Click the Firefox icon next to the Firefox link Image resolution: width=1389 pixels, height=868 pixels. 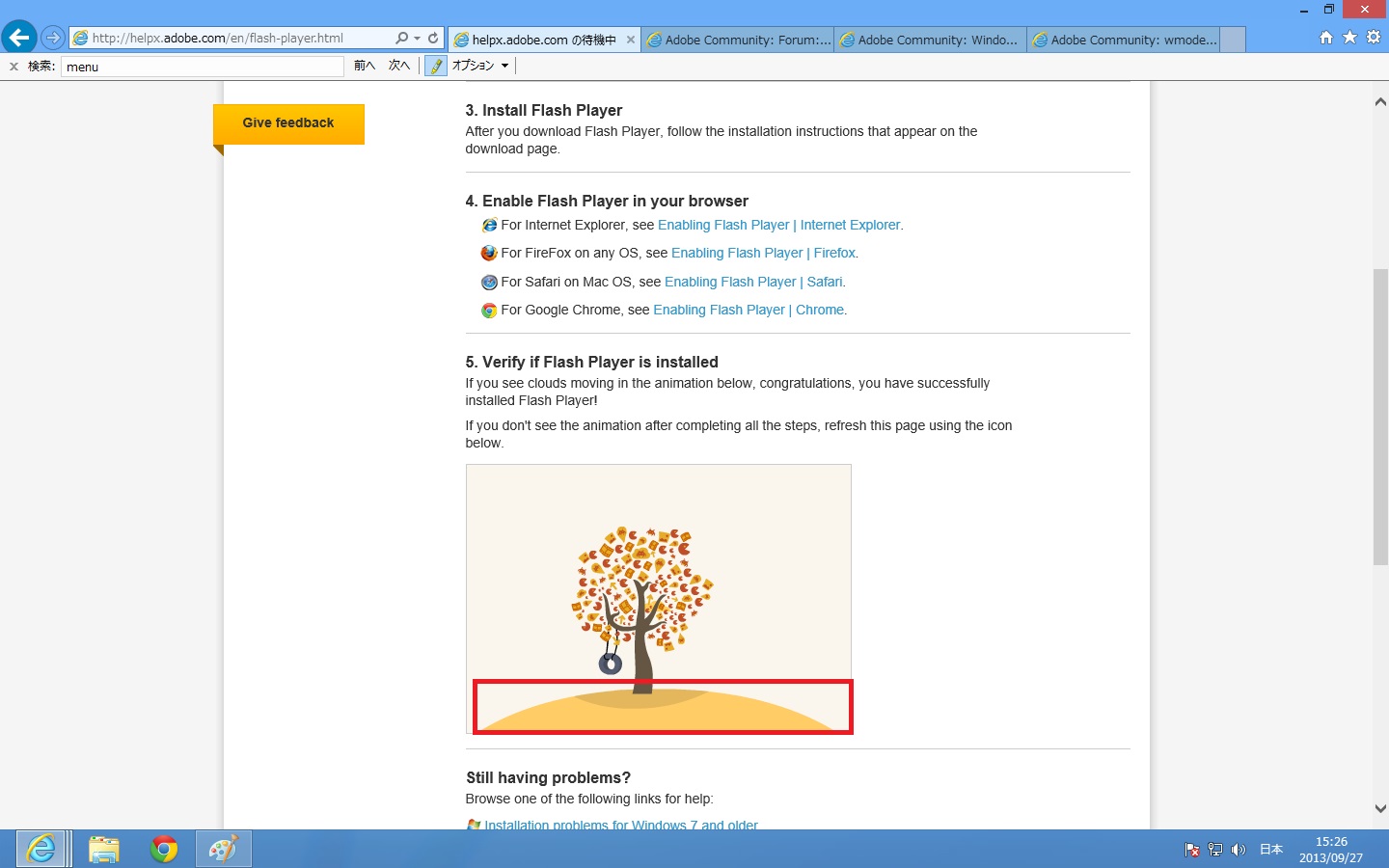489,253
